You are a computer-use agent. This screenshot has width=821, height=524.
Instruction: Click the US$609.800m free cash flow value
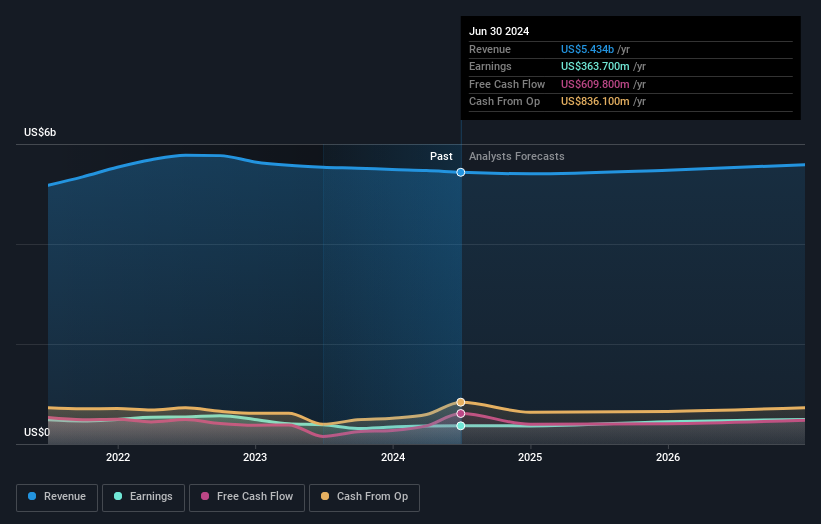pos(595,84)
